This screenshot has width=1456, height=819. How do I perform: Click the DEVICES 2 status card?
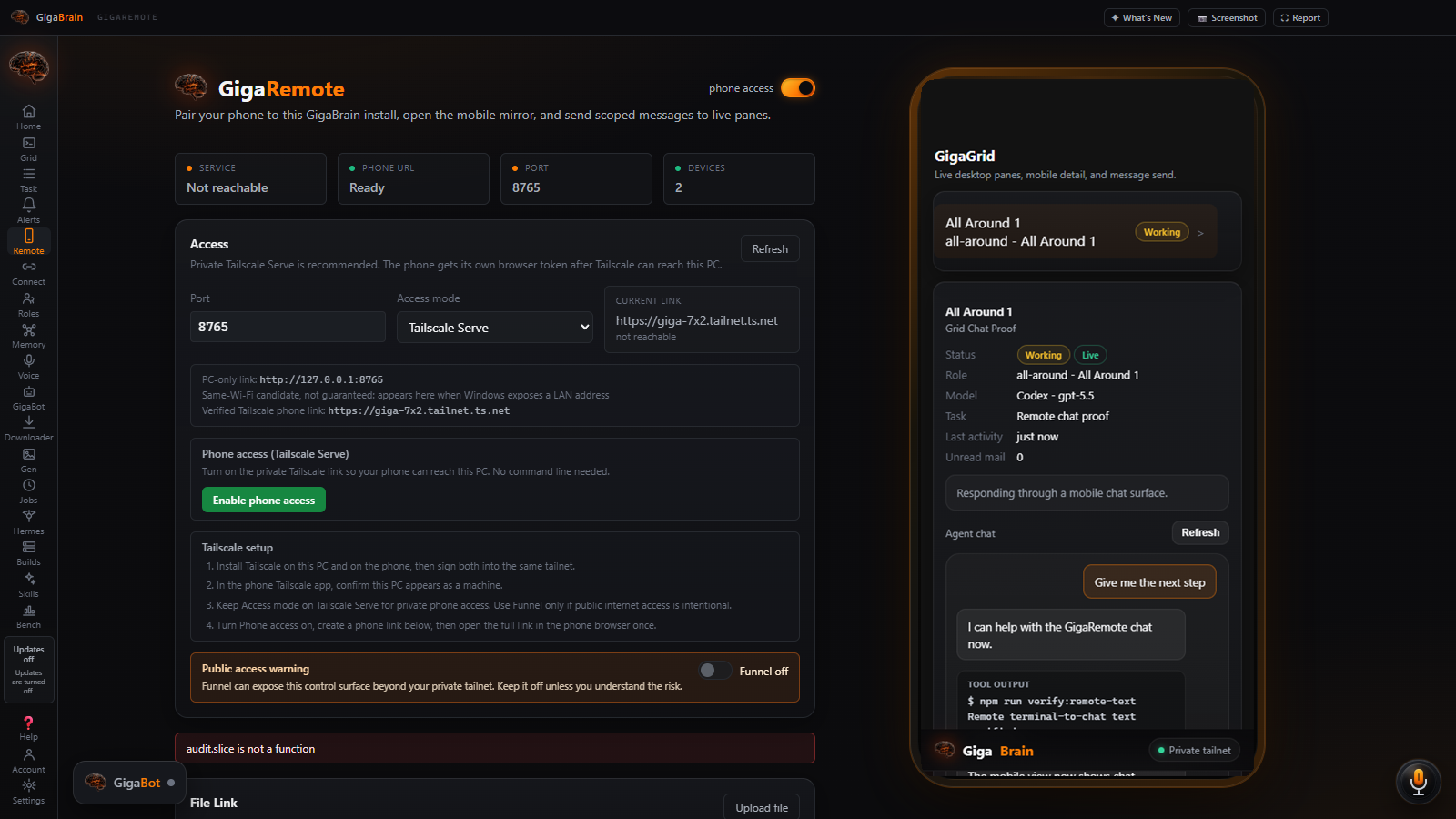pyautogui.click(x=739, y=178)
